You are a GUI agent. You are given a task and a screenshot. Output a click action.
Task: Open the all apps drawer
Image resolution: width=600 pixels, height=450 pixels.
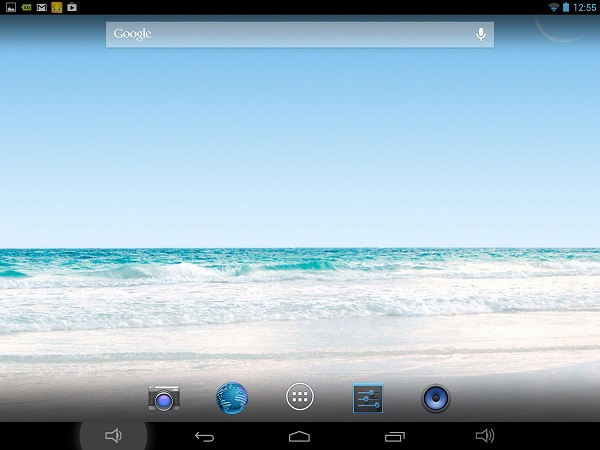point(300,397)
